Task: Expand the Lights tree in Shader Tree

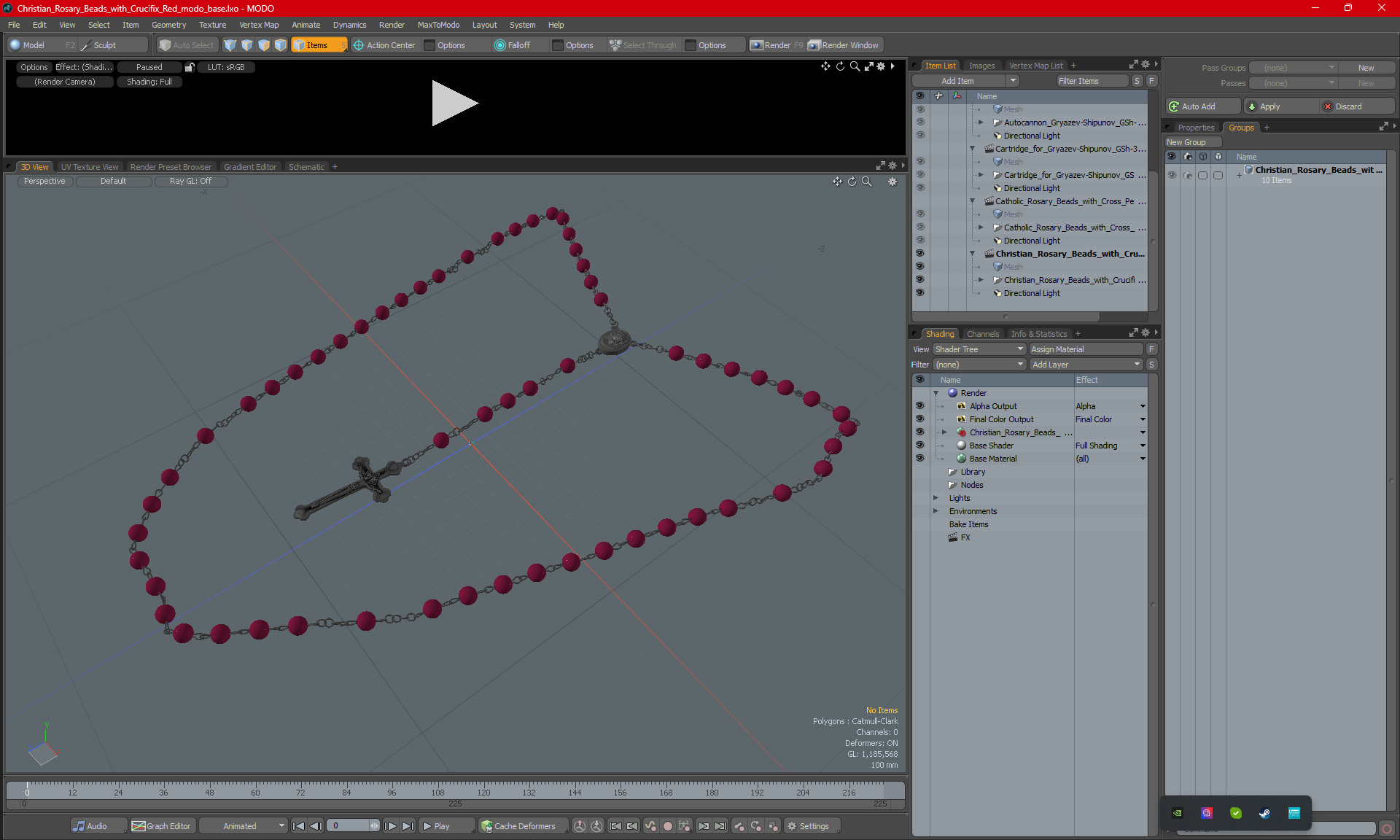Action: (936, 498)
